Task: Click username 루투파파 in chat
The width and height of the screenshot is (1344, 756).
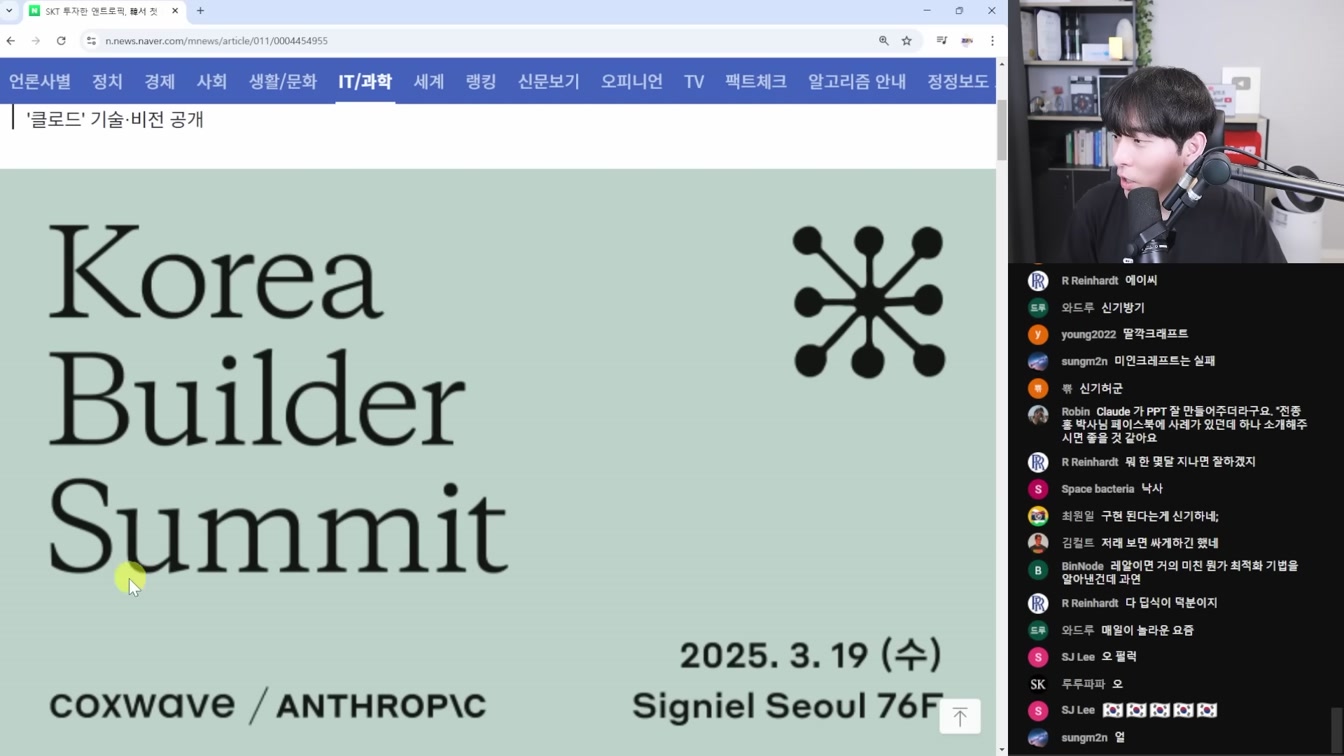Action: coord(1083,684)
